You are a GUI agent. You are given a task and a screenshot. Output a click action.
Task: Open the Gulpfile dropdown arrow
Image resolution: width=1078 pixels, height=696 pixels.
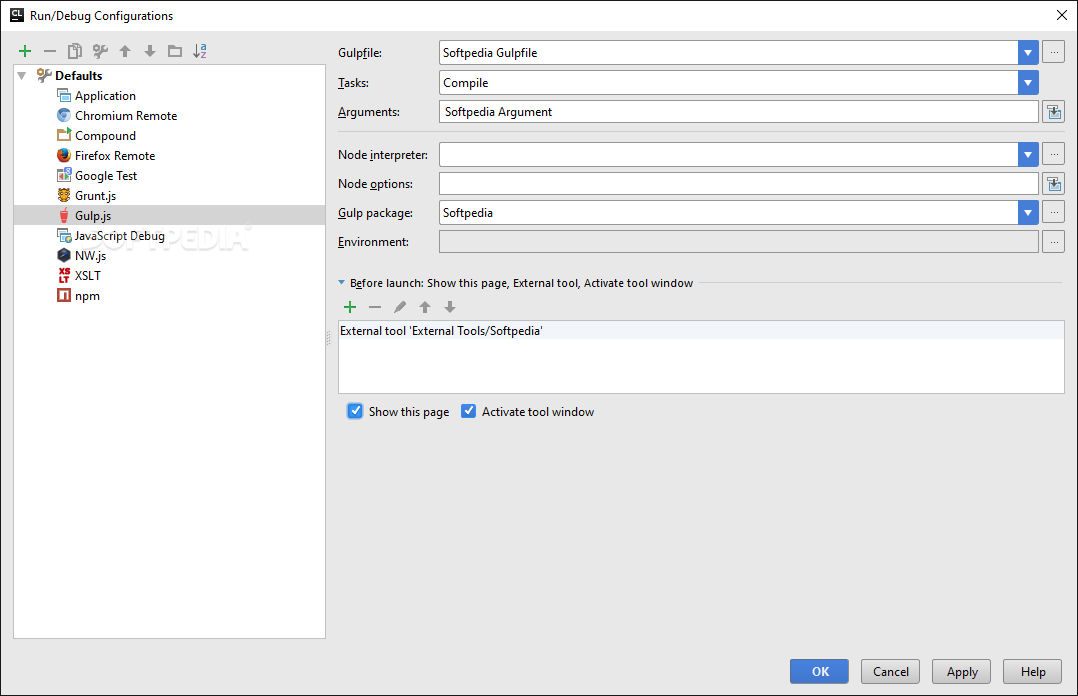point(1028,53)
